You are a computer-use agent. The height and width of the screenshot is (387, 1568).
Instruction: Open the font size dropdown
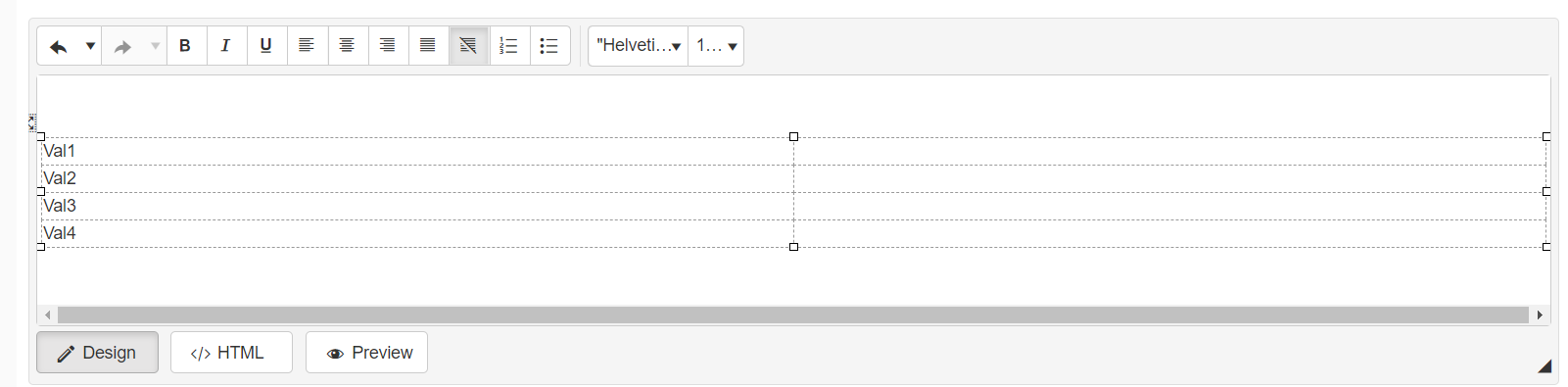[716, 46]
